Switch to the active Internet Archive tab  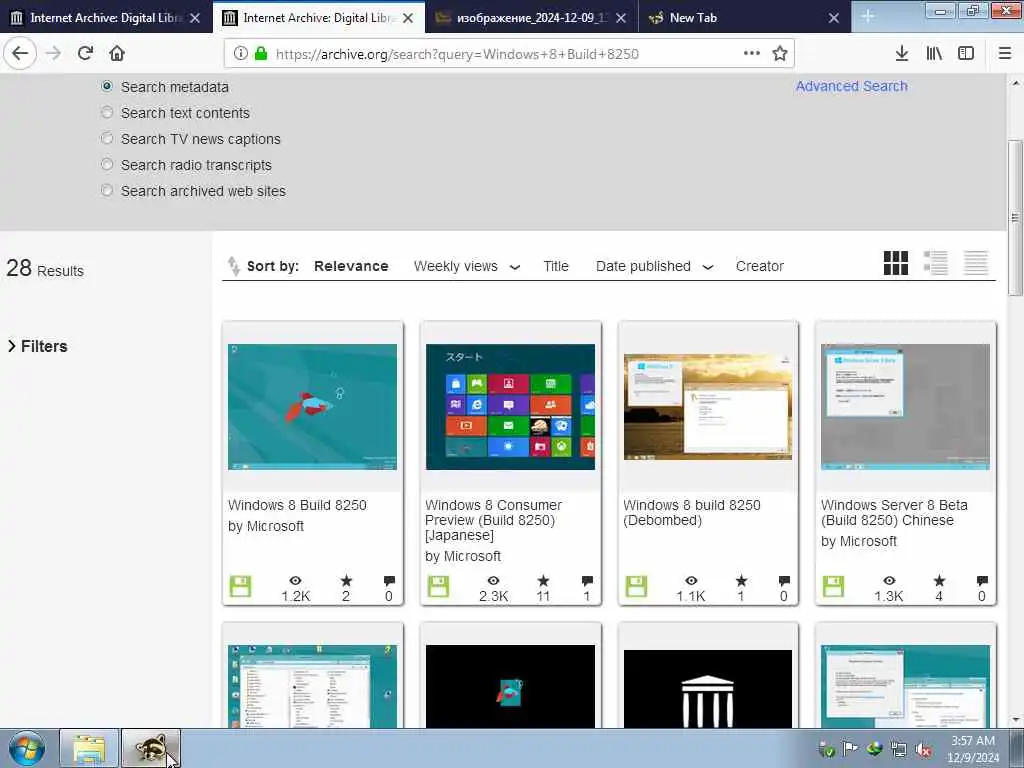(x=318, y=18)
